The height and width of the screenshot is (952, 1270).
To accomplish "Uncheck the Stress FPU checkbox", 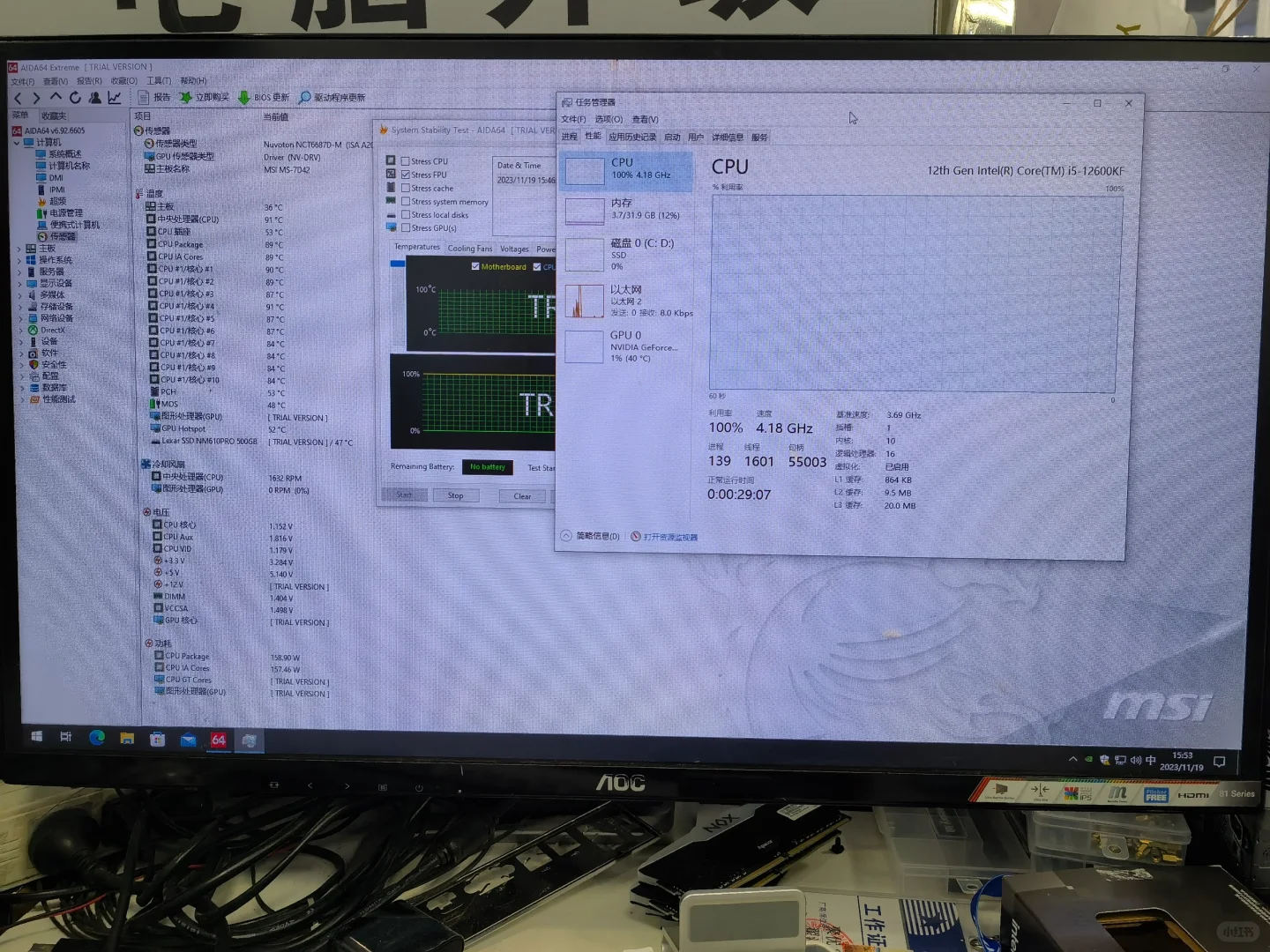I will [x=406, y=175].
